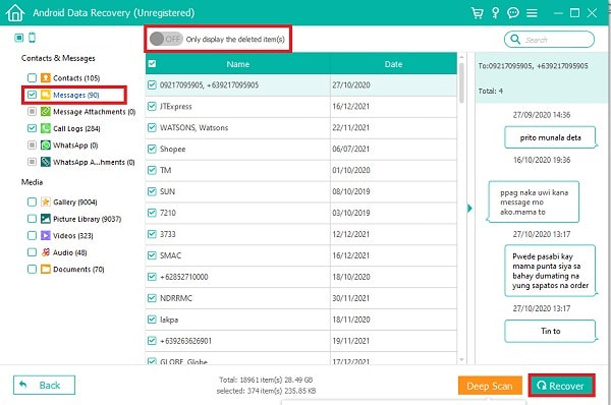The height and width of the screenshot is (405, 611).
Task: Check the Videos (323) checkbox
Action: pos(32,235)
